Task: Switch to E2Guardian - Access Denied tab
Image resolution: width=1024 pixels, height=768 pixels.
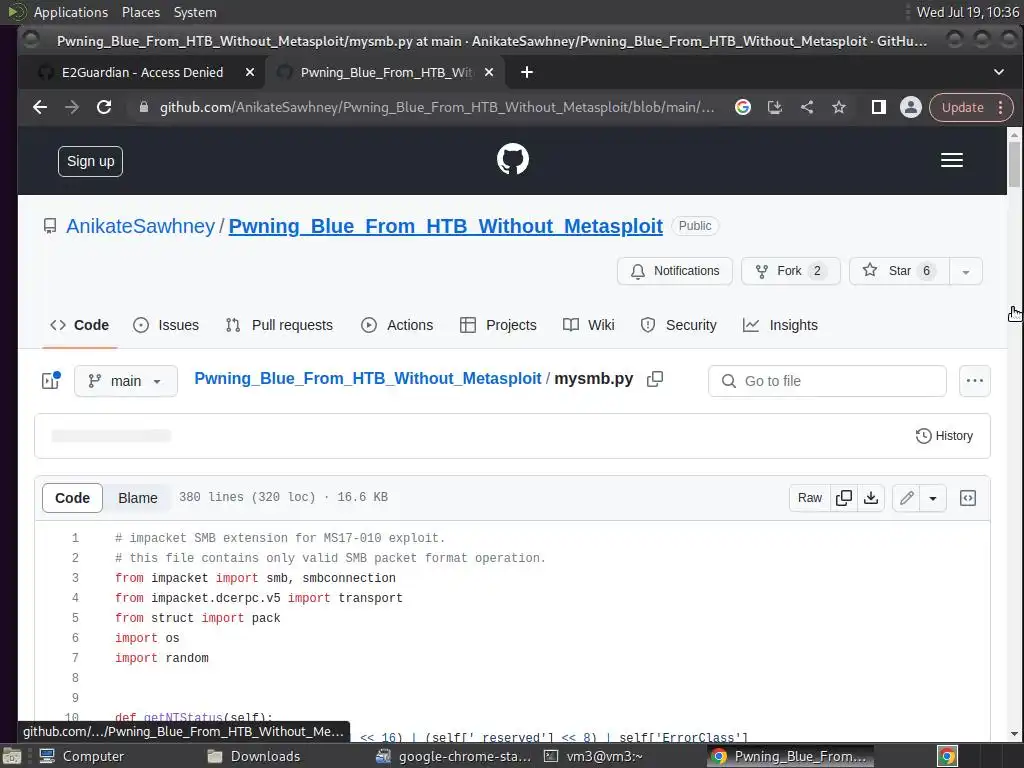Action: coord(142,72)
